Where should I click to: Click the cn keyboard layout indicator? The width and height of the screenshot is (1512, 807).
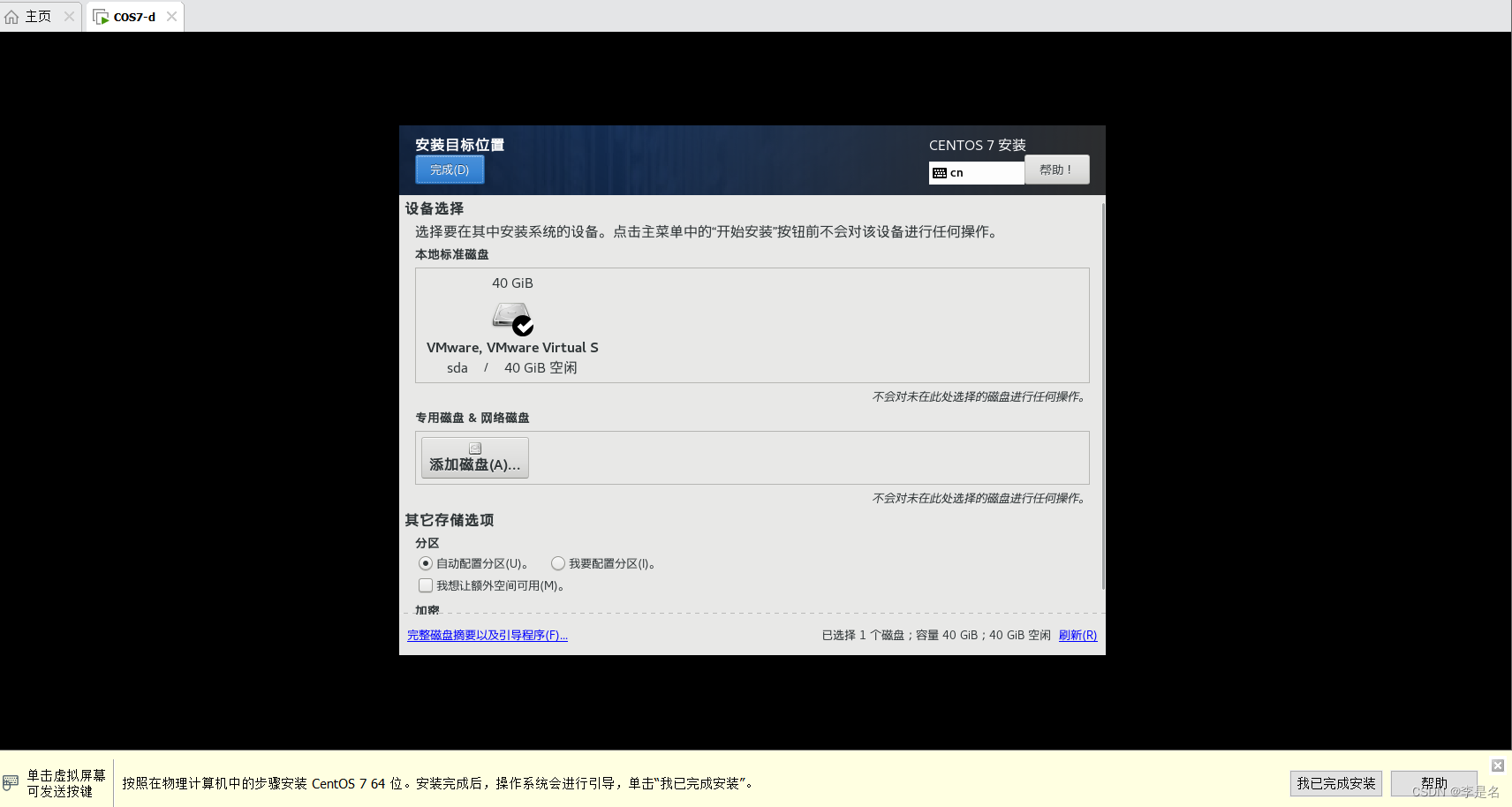click(976, 173)
